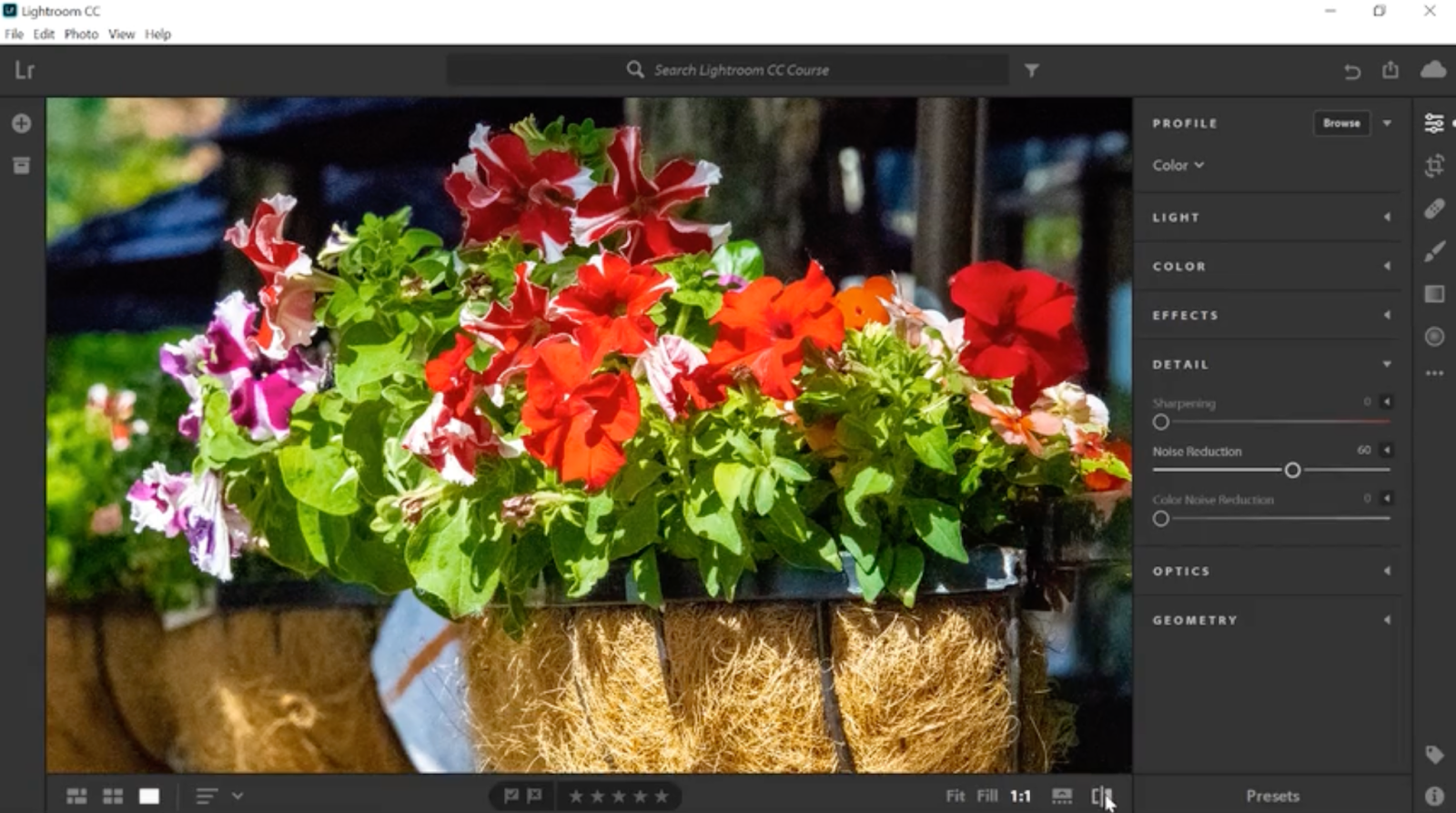
Task: Choose the Radial Gradient tool
Action: tap(1434, 337)
